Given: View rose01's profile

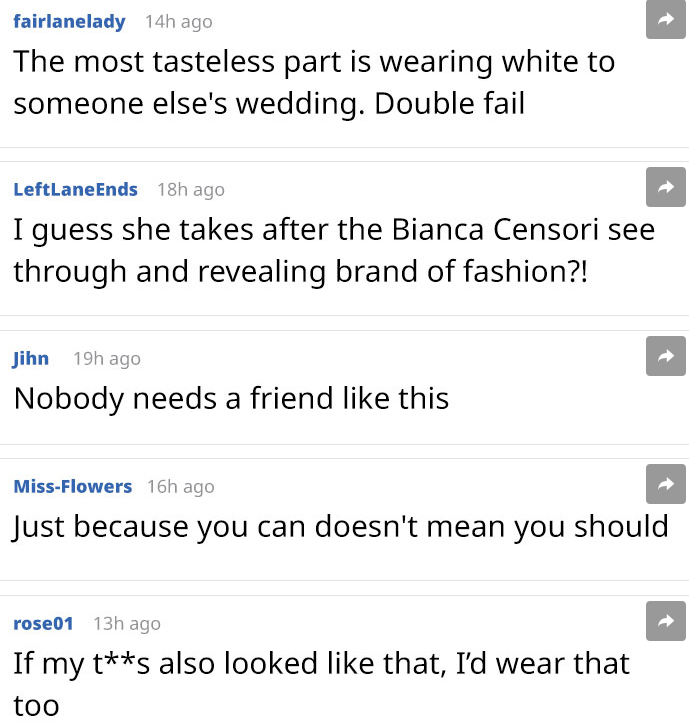Looking at the screenshot, I should 43,623.
